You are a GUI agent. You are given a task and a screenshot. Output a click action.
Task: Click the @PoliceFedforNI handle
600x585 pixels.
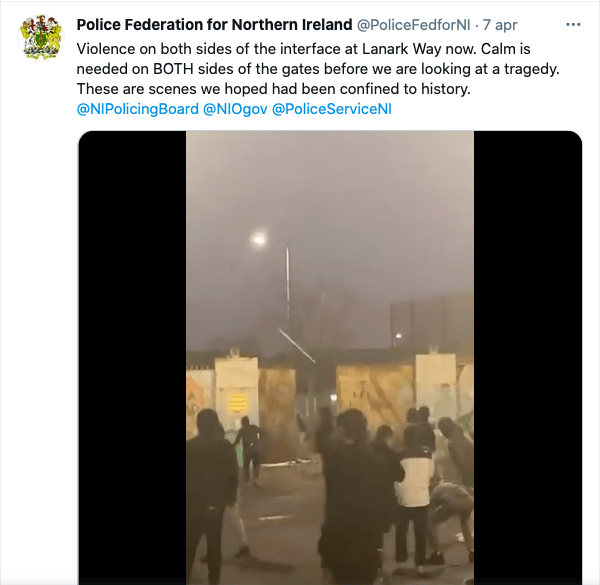click(413, 25)
